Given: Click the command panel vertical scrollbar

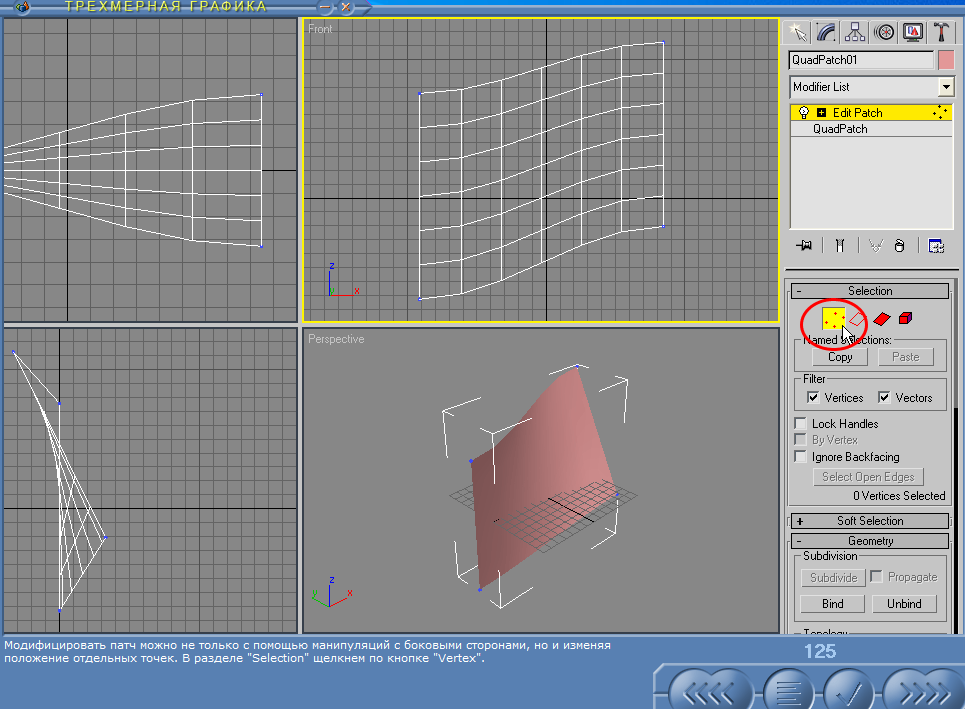Looking at the screenshot, I should (x=956, y=520).
